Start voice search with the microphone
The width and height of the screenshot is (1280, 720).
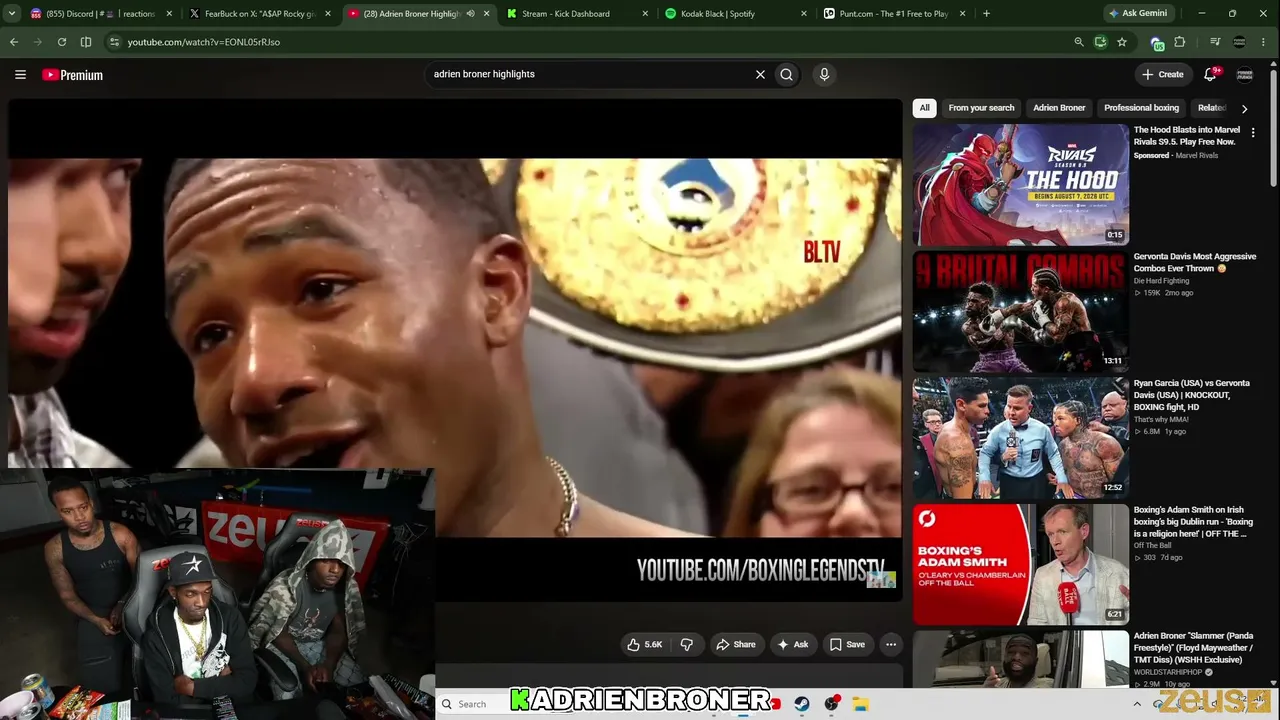pyautogui.click(x=824, y=74)
